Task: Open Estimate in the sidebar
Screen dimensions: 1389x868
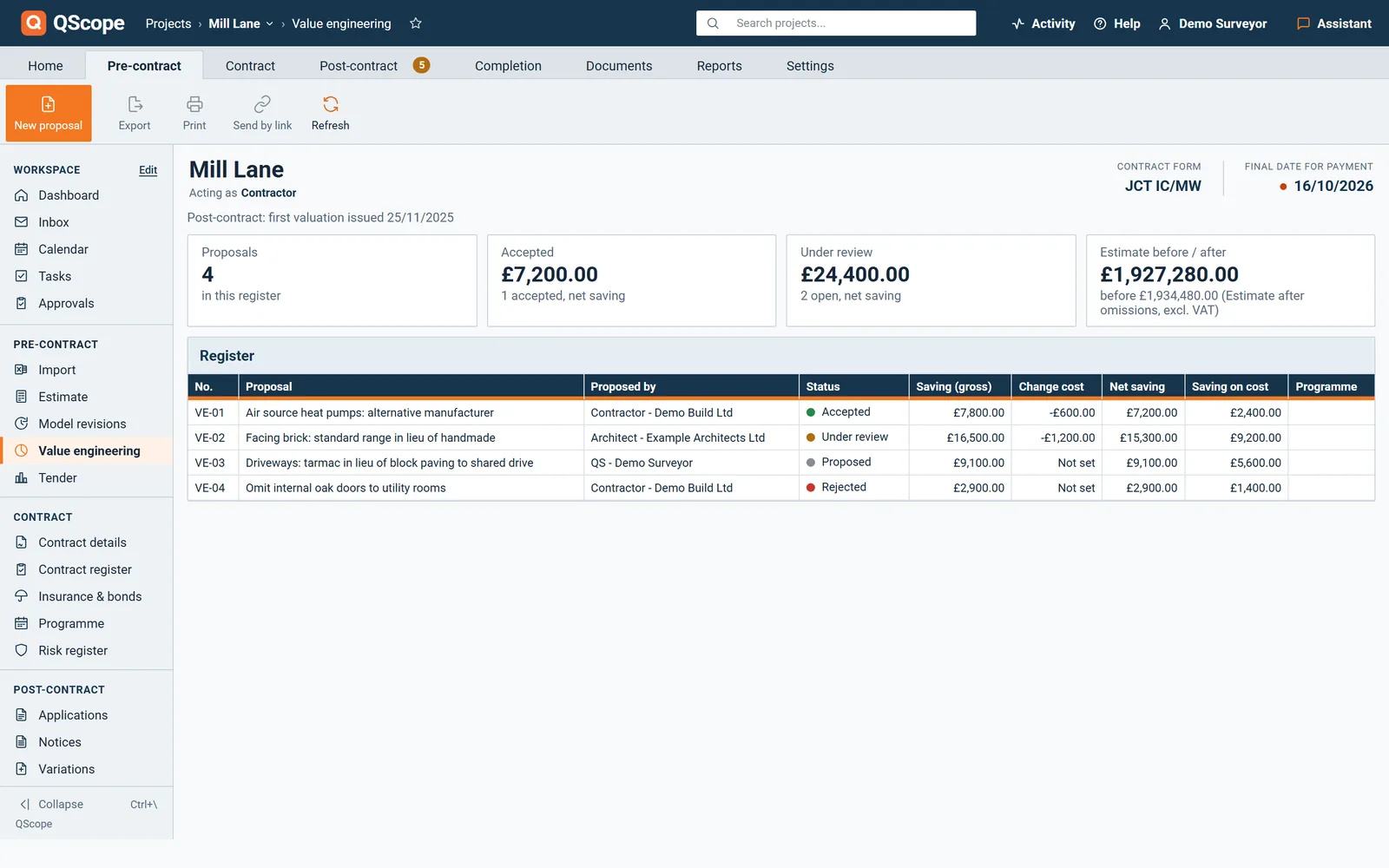Action: (x=87, y=397)
